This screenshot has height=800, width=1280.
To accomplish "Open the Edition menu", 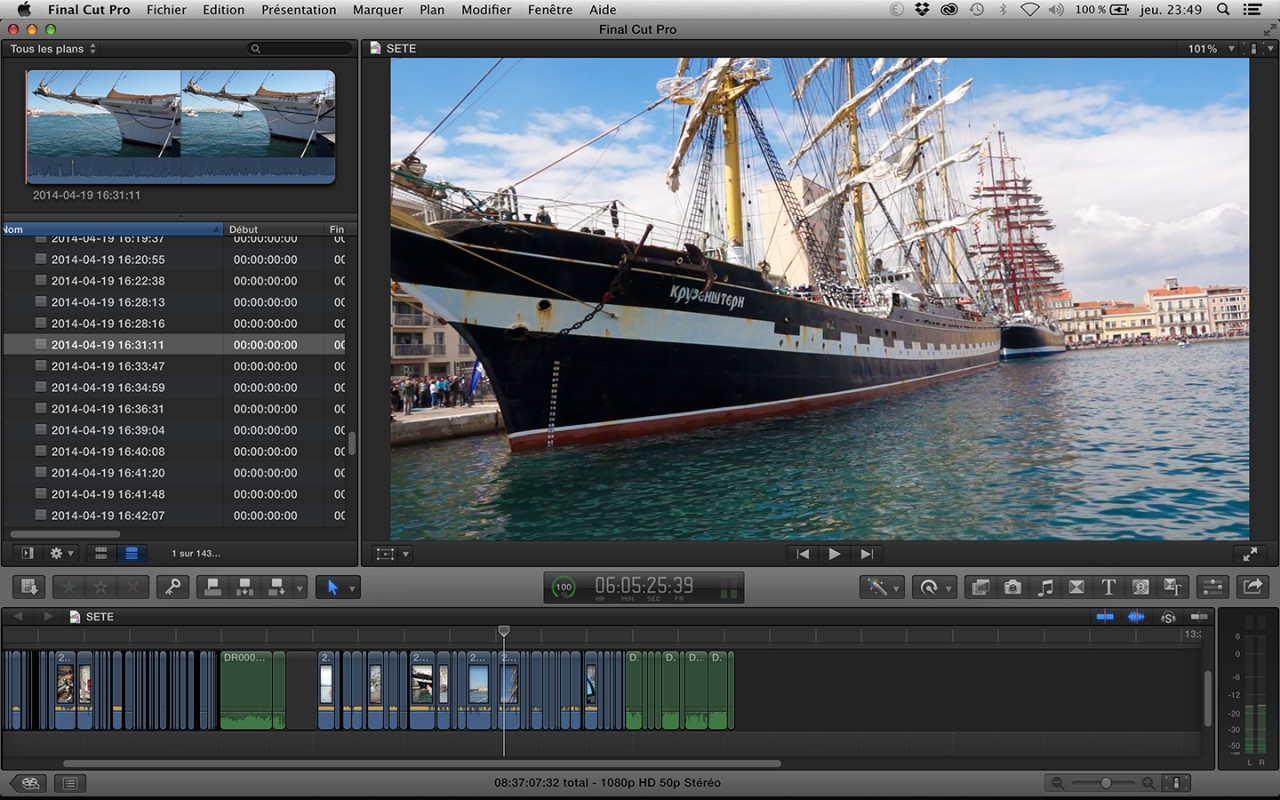I will (x=223, y=10).
